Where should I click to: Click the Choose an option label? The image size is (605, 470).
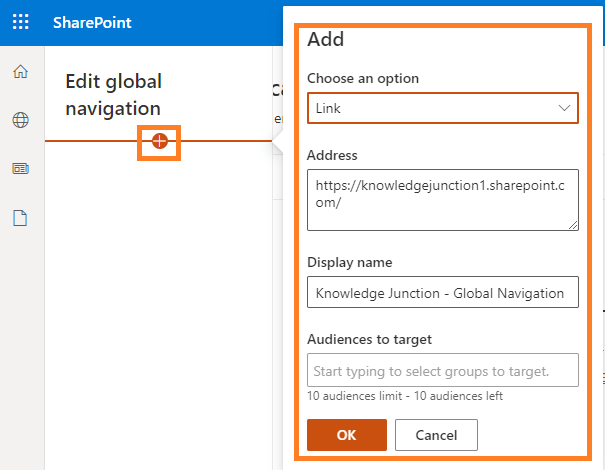(x=363, y=78)
